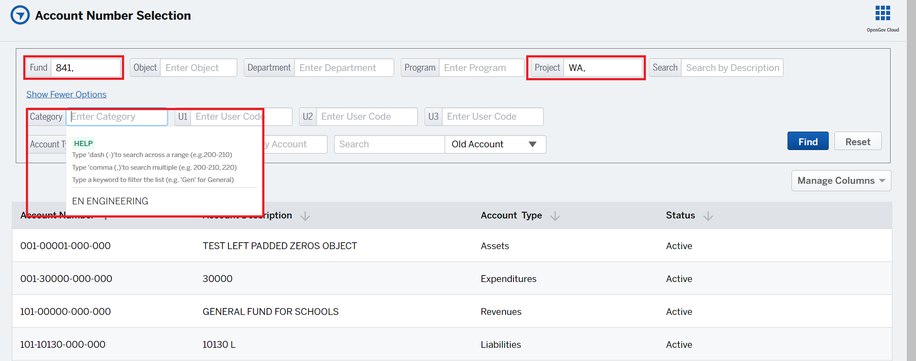Select the Enter Program field
Viewport: 916px width, 361px height.
pos(481,68)
